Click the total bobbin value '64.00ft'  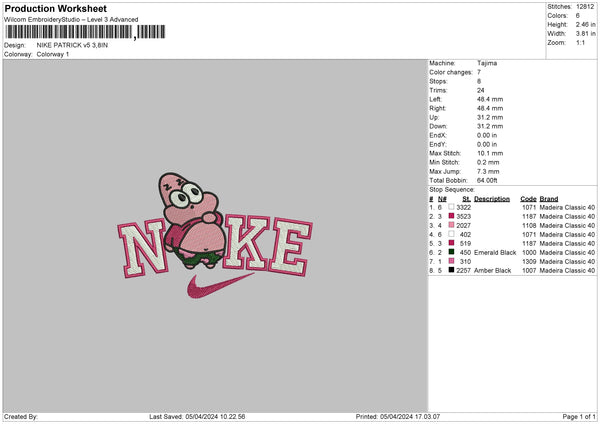[x=487, y=180]
